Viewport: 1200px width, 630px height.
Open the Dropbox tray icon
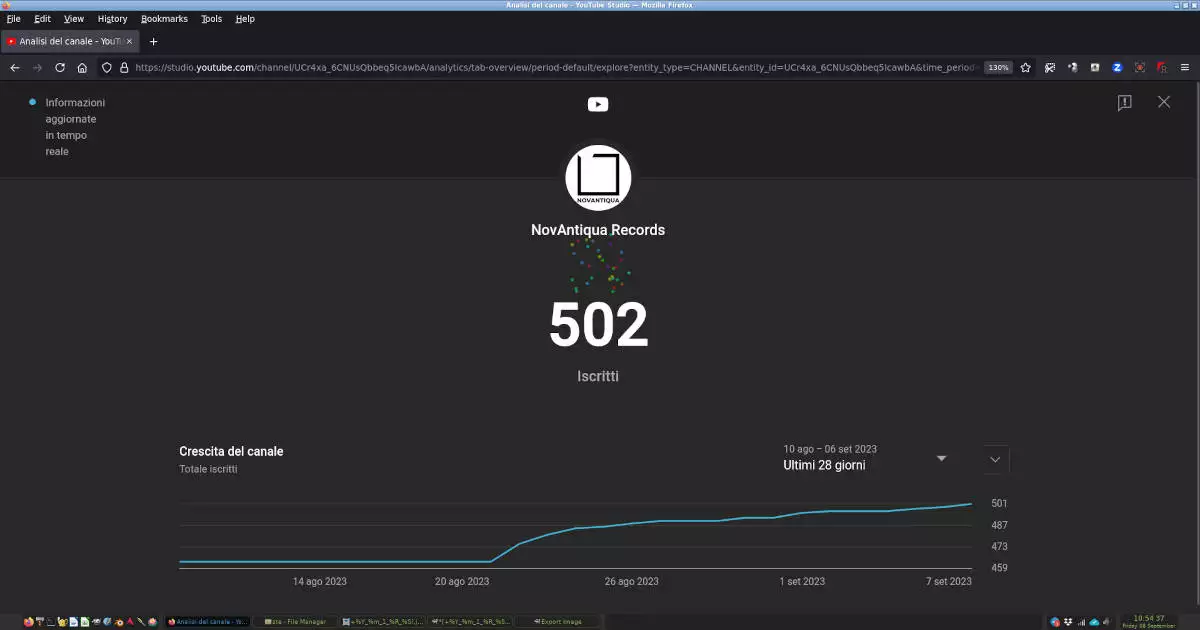[x=1068, y=622]
